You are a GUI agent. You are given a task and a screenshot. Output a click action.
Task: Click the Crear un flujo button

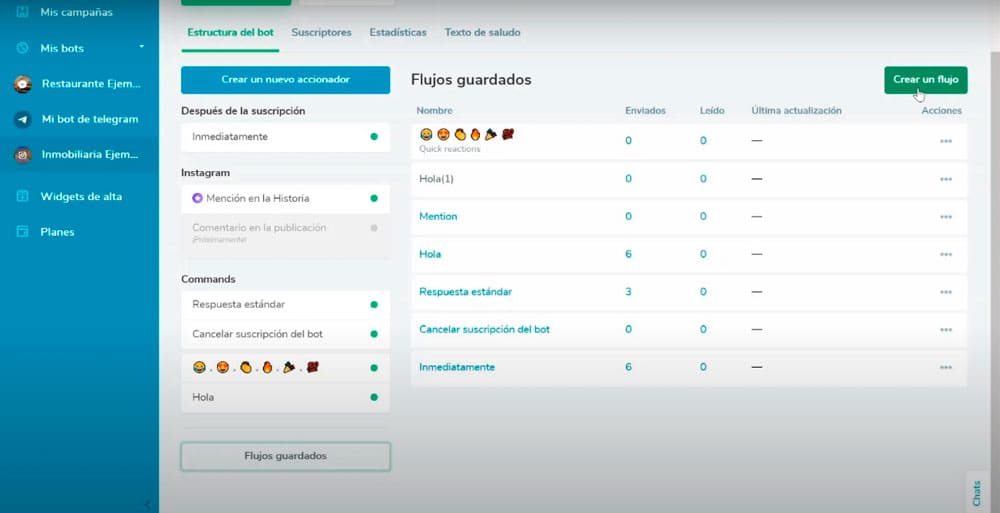(925, 80)
